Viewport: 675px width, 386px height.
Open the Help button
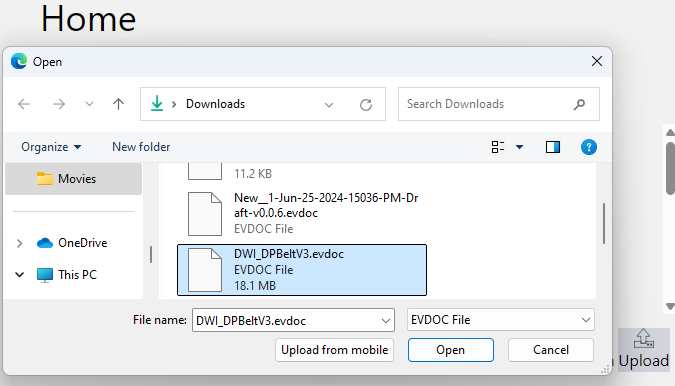[588, 147]
